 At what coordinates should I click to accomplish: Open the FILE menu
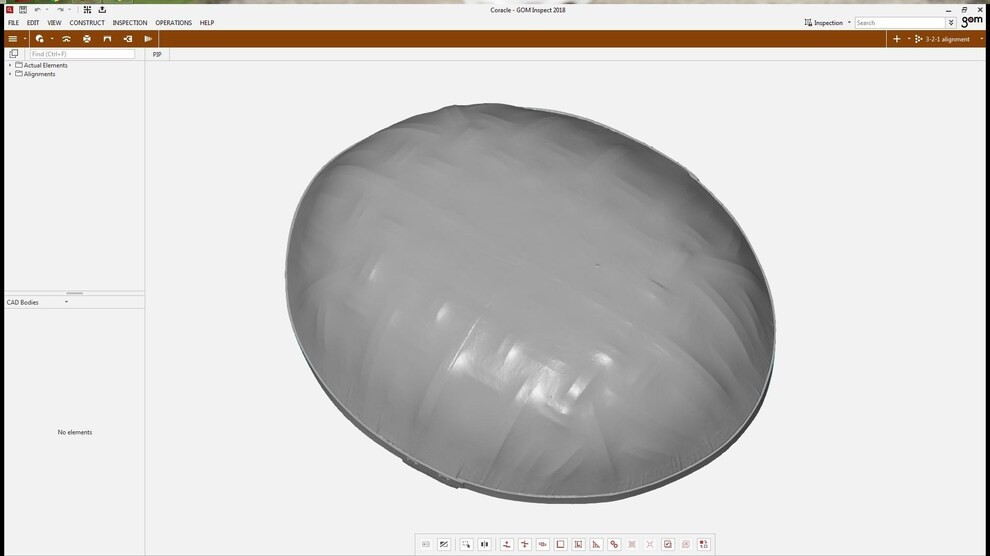tap(13, 23)
